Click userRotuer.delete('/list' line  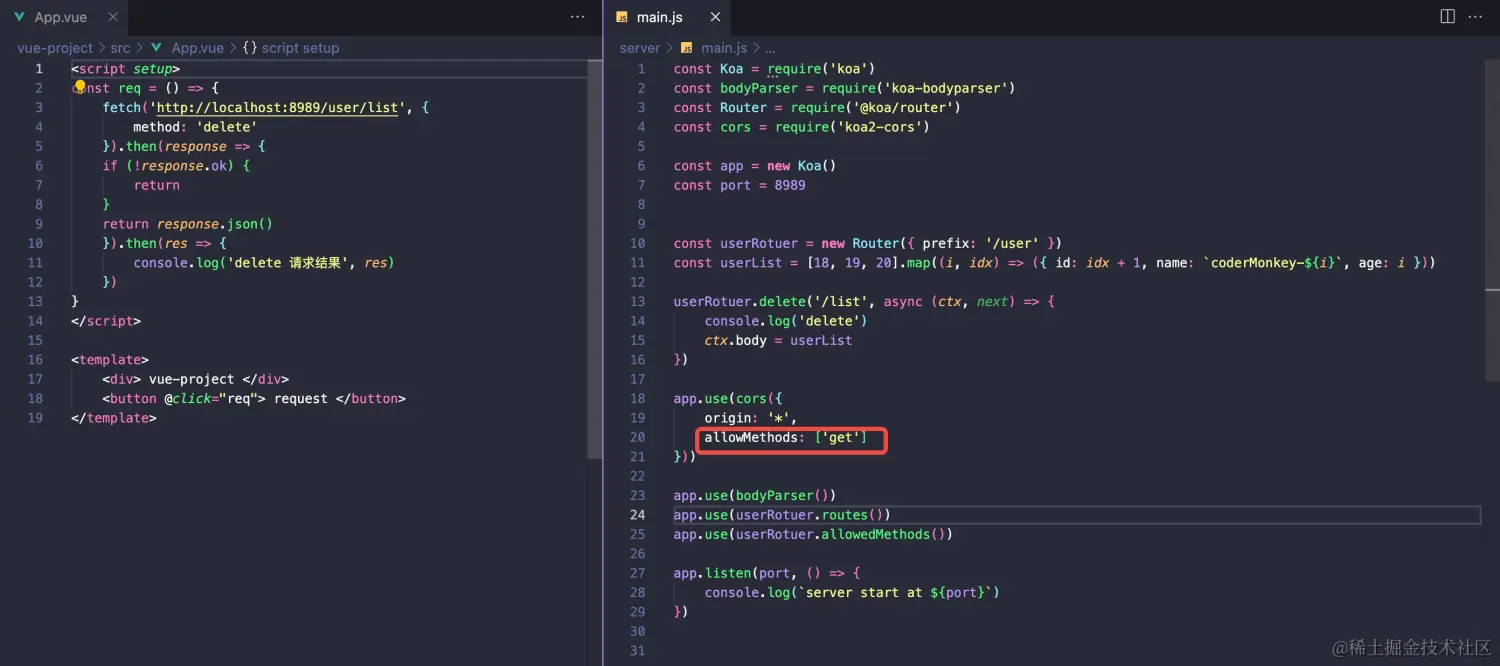click(864, 301)
